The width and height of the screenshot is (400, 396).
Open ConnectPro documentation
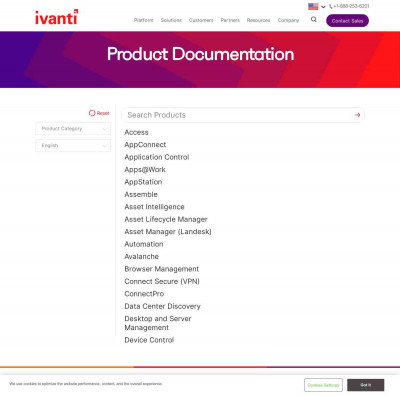(x=144, y=294)
